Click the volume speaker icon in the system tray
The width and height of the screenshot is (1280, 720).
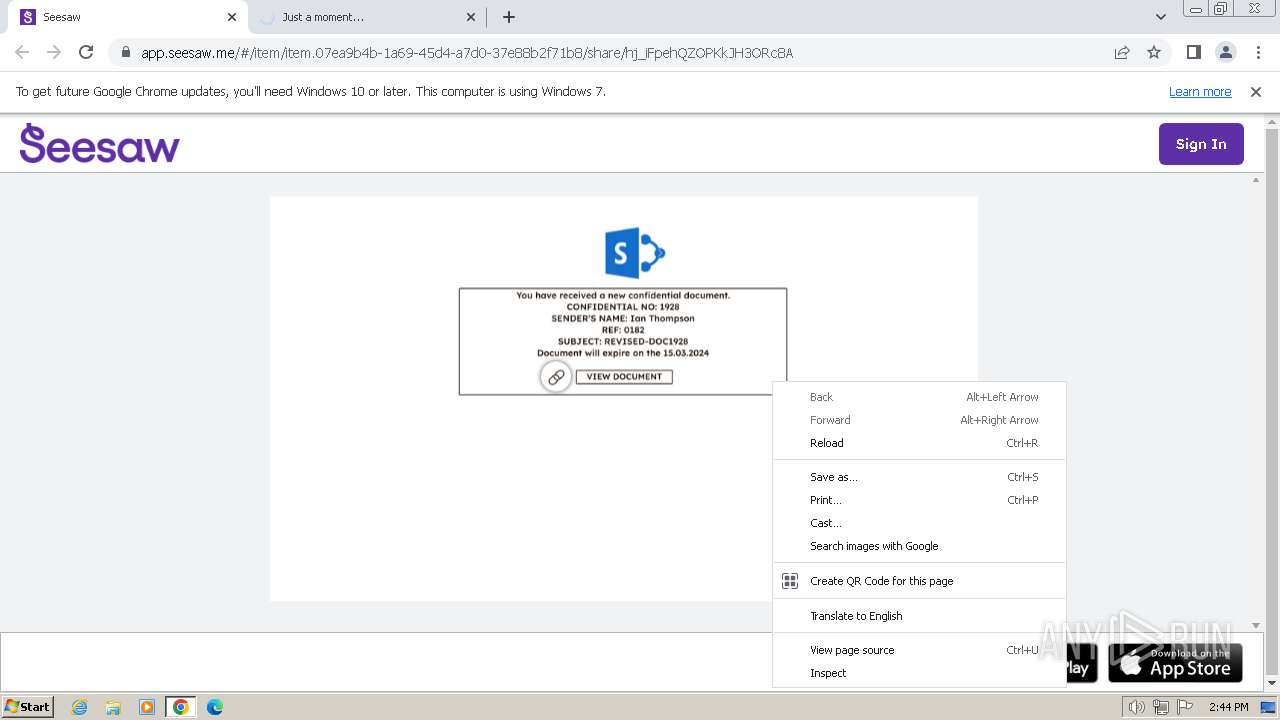tap(1137, 707)
